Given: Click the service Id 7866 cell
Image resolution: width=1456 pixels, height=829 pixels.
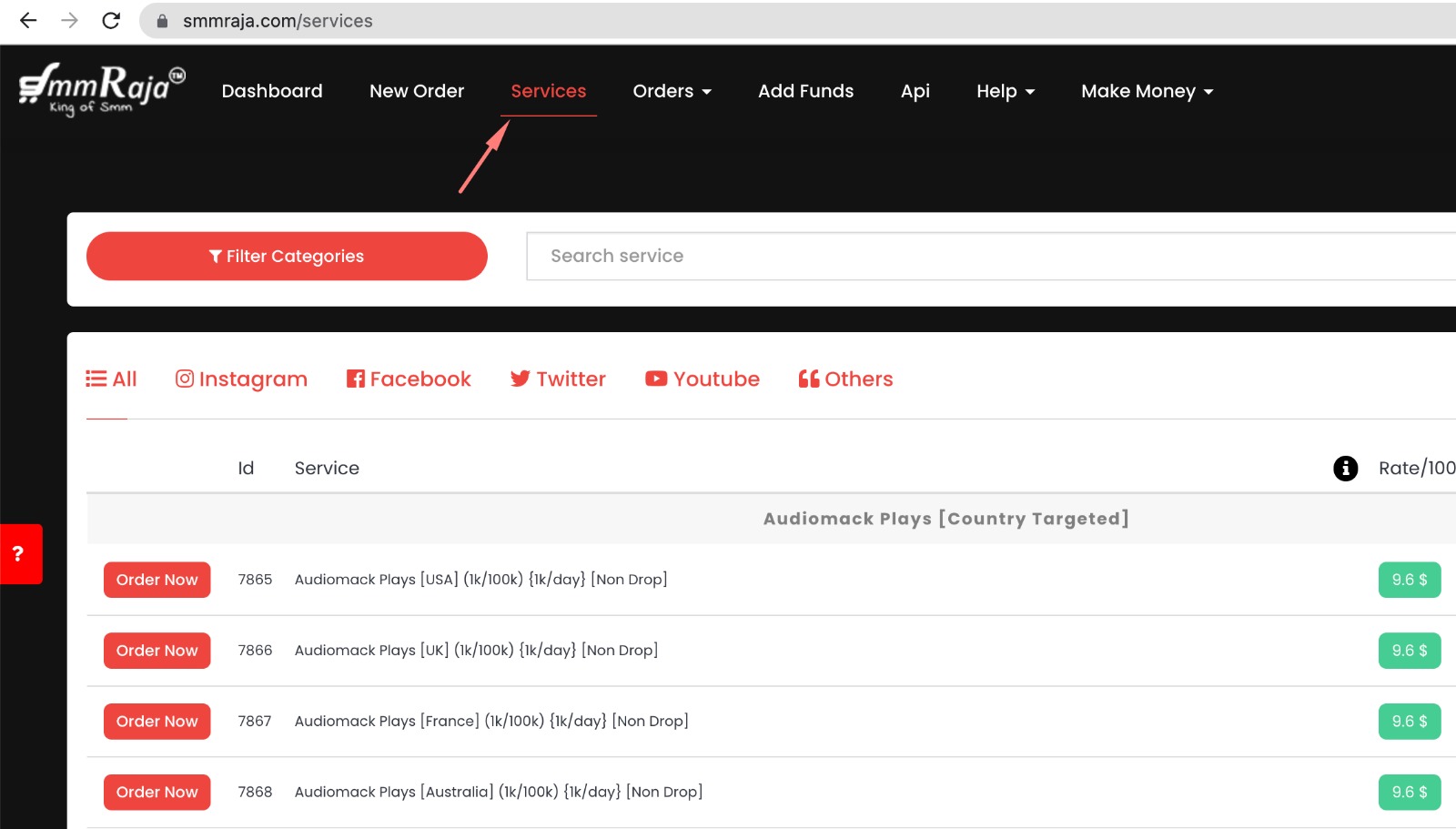Looking at the screenshot, I should [255, 651].
